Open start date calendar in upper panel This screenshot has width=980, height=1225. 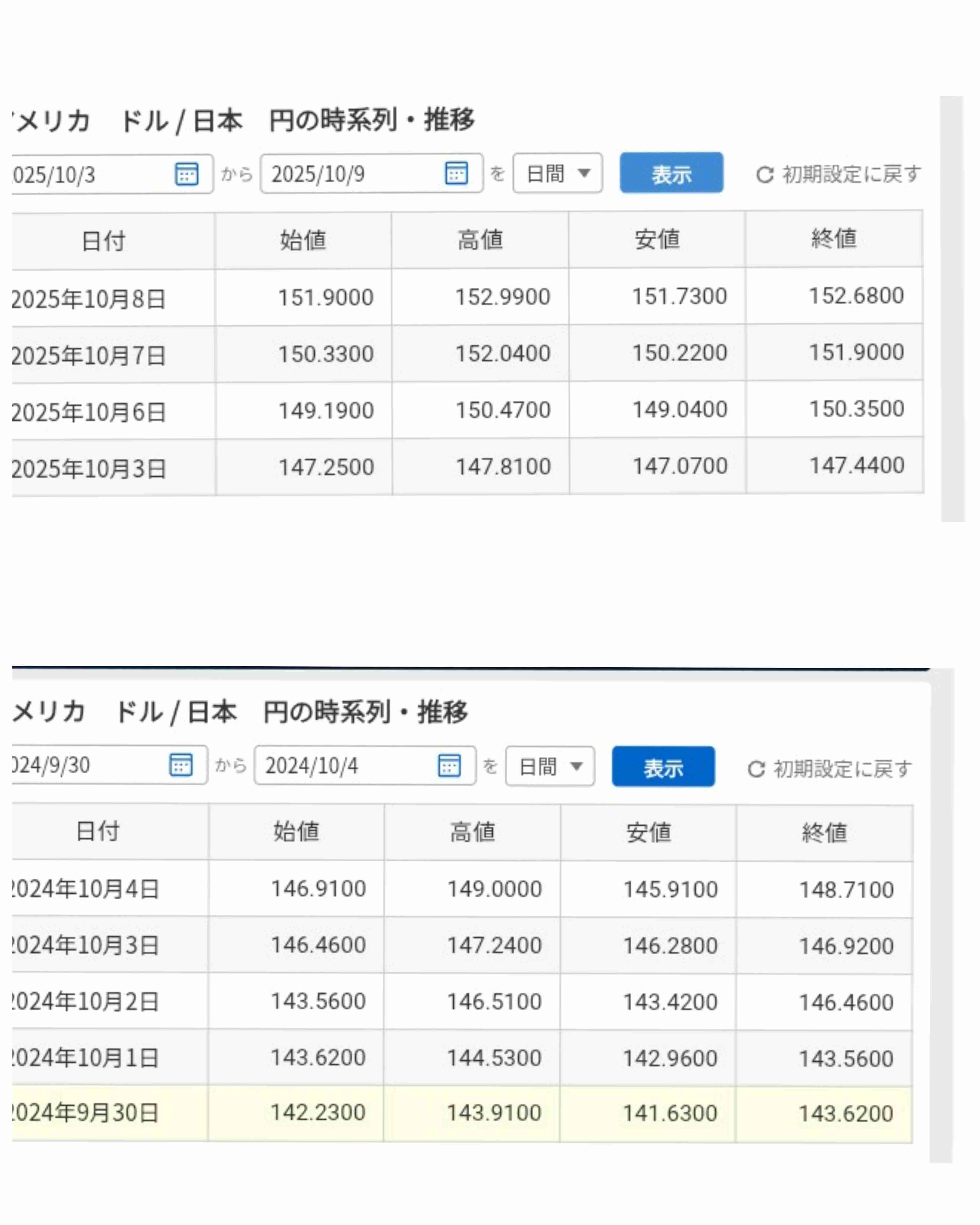(186, 174)
